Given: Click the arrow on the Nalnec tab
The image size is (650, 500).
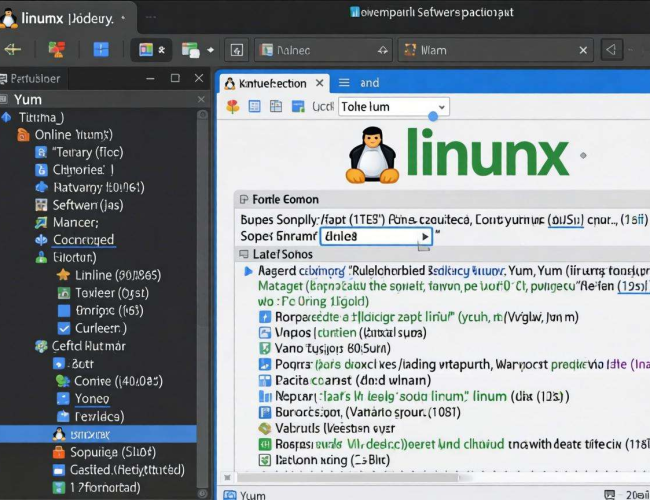Looking at the screenshot, I should point(383,51).
